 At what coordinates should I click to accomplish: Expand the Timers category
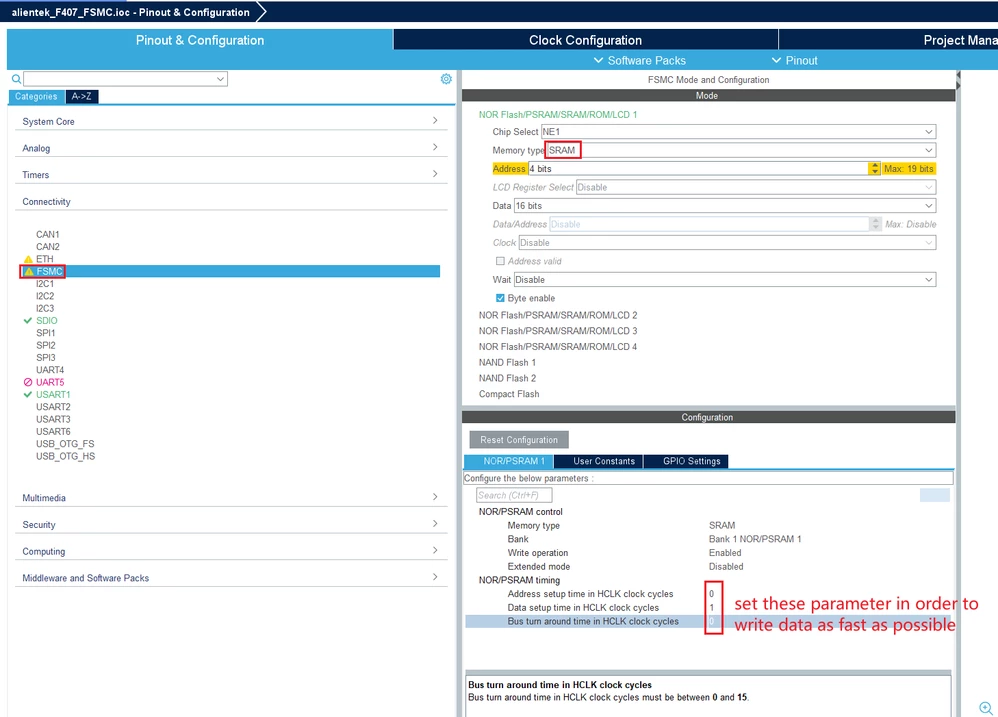pyautogui.click(x=231, y=174)
